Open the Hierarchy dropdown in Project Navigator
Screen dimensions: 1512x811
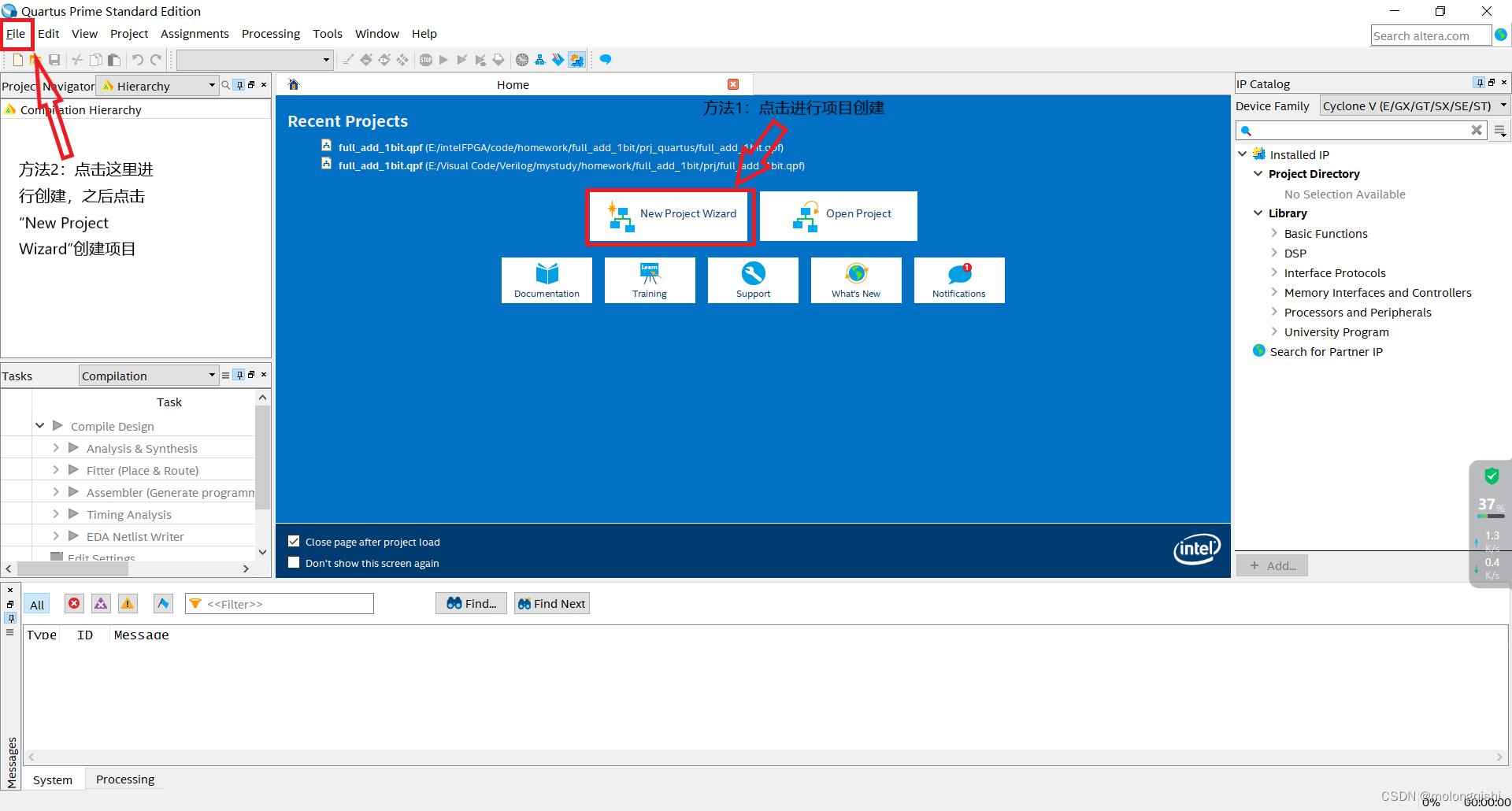pos(157,86)
